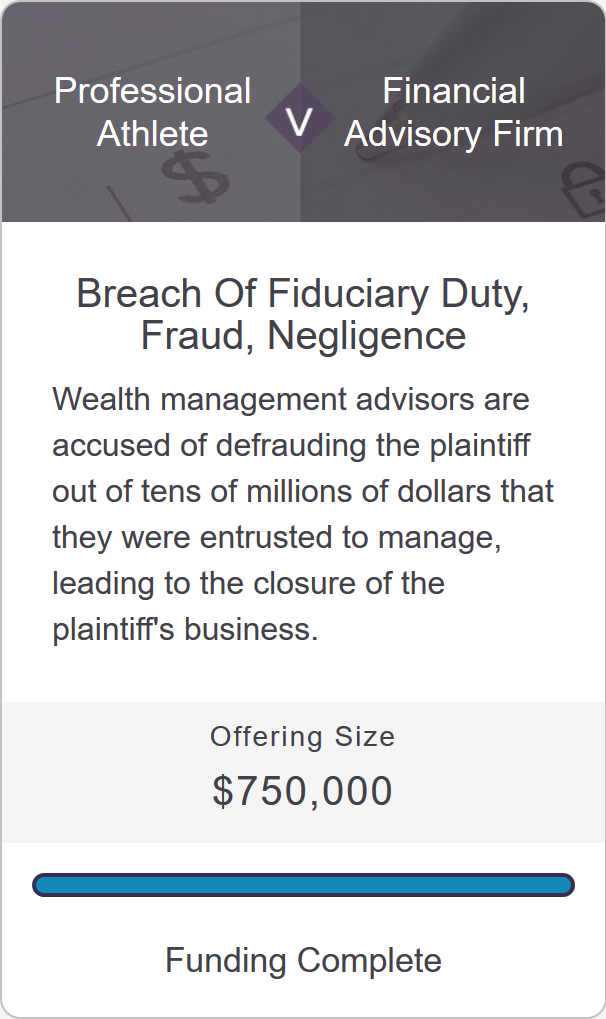Click the header banner image

coord(304,112)
